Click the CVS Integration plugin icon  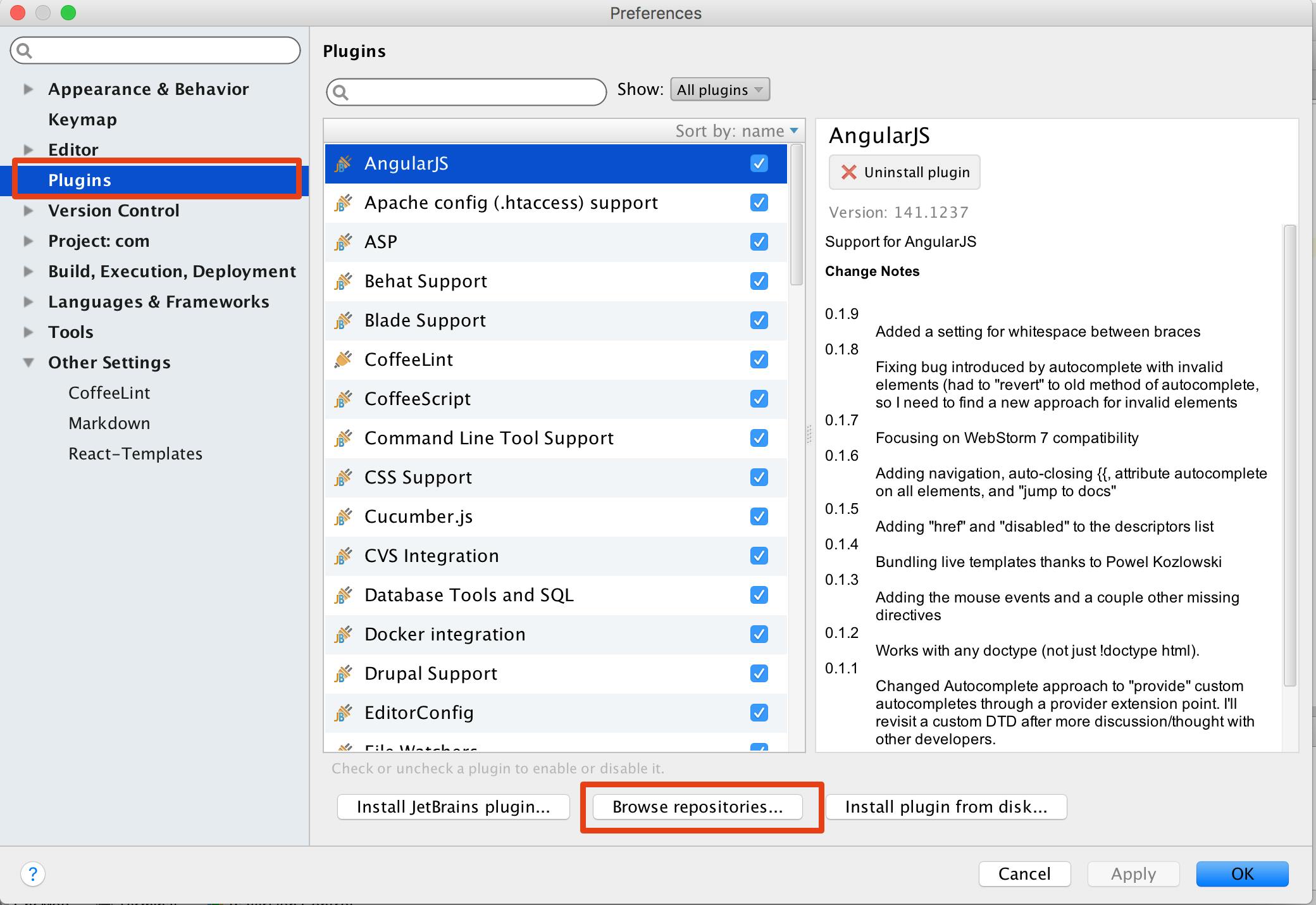click(x=343, y=556)
